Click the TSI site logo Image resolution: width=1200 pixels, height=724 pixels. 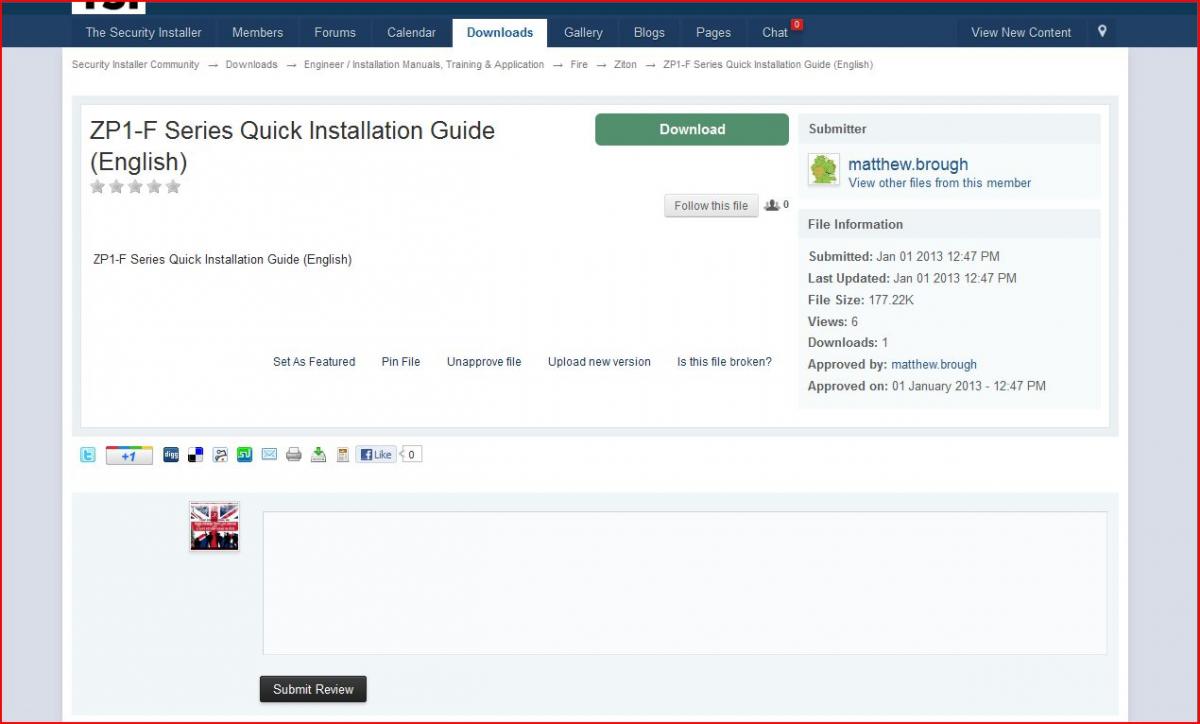pos(109,7)
